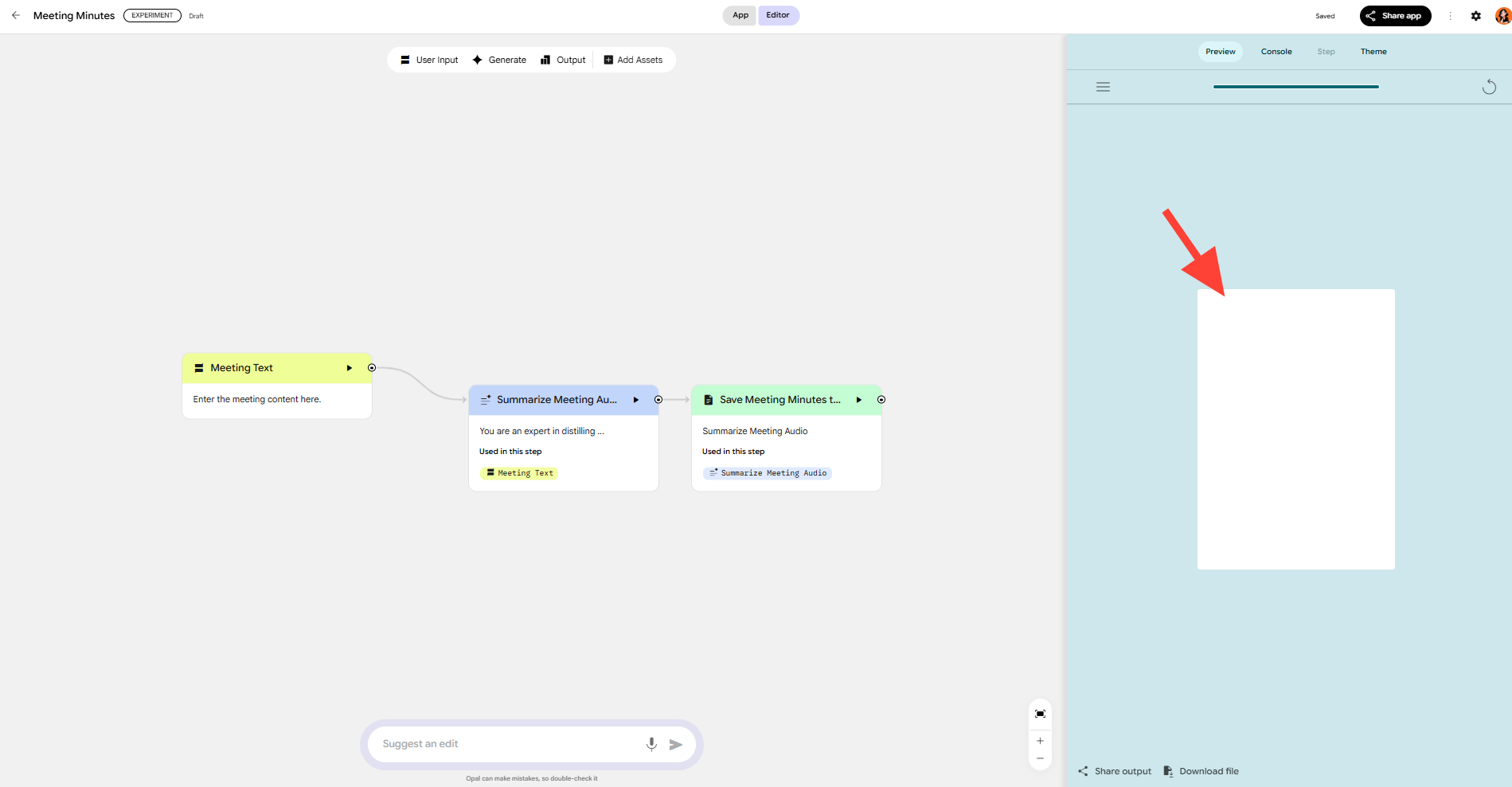Click the restart preview refresh icon
This screenshot has height=787, width=1512.
(1488, 87)
